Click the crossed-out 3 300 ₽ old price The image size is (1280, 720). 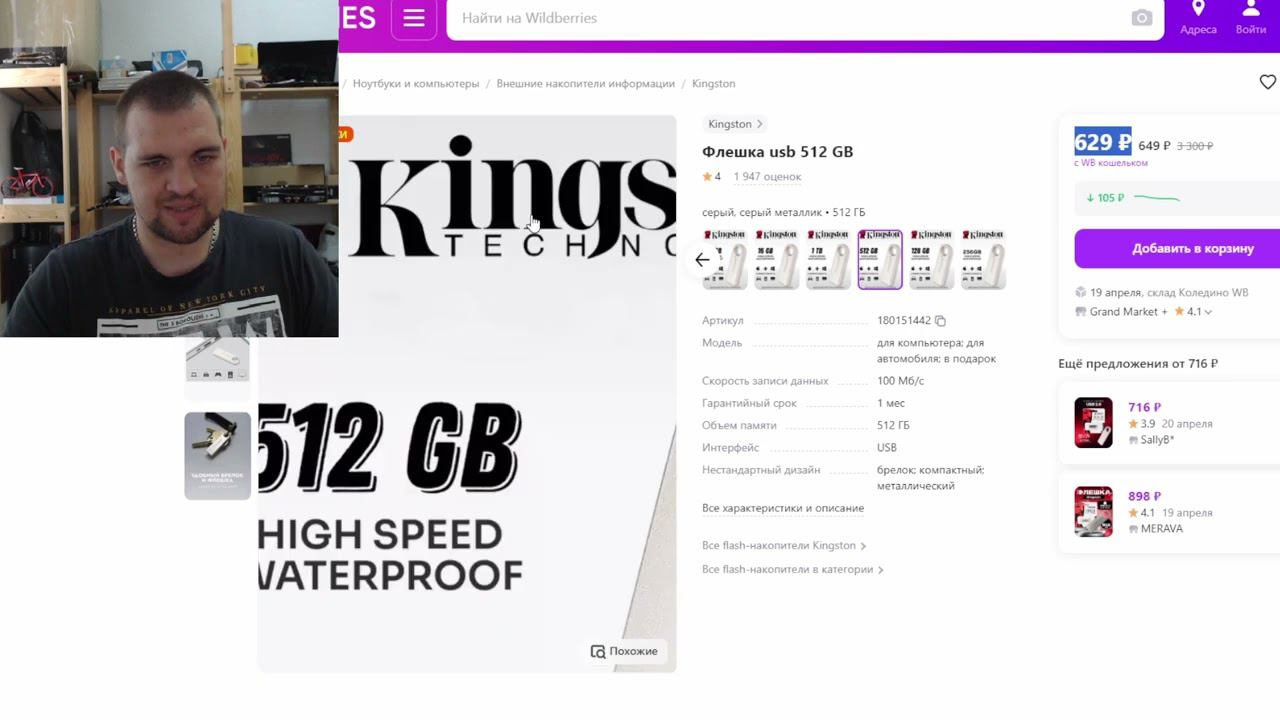point(1195,146)
